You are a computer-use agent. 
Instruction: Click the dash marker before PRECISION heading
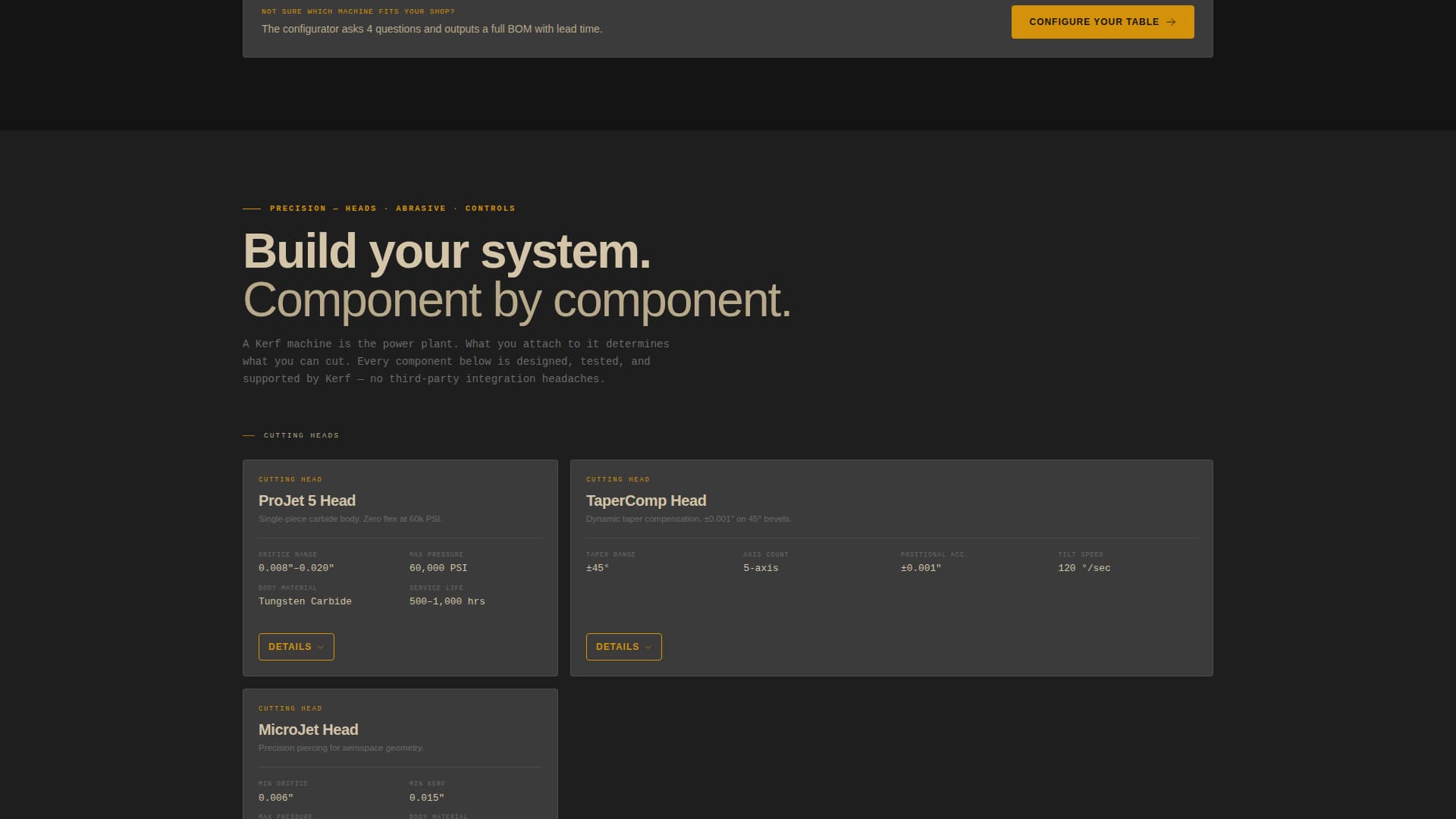pyautogui.click(x=251, y=208)
